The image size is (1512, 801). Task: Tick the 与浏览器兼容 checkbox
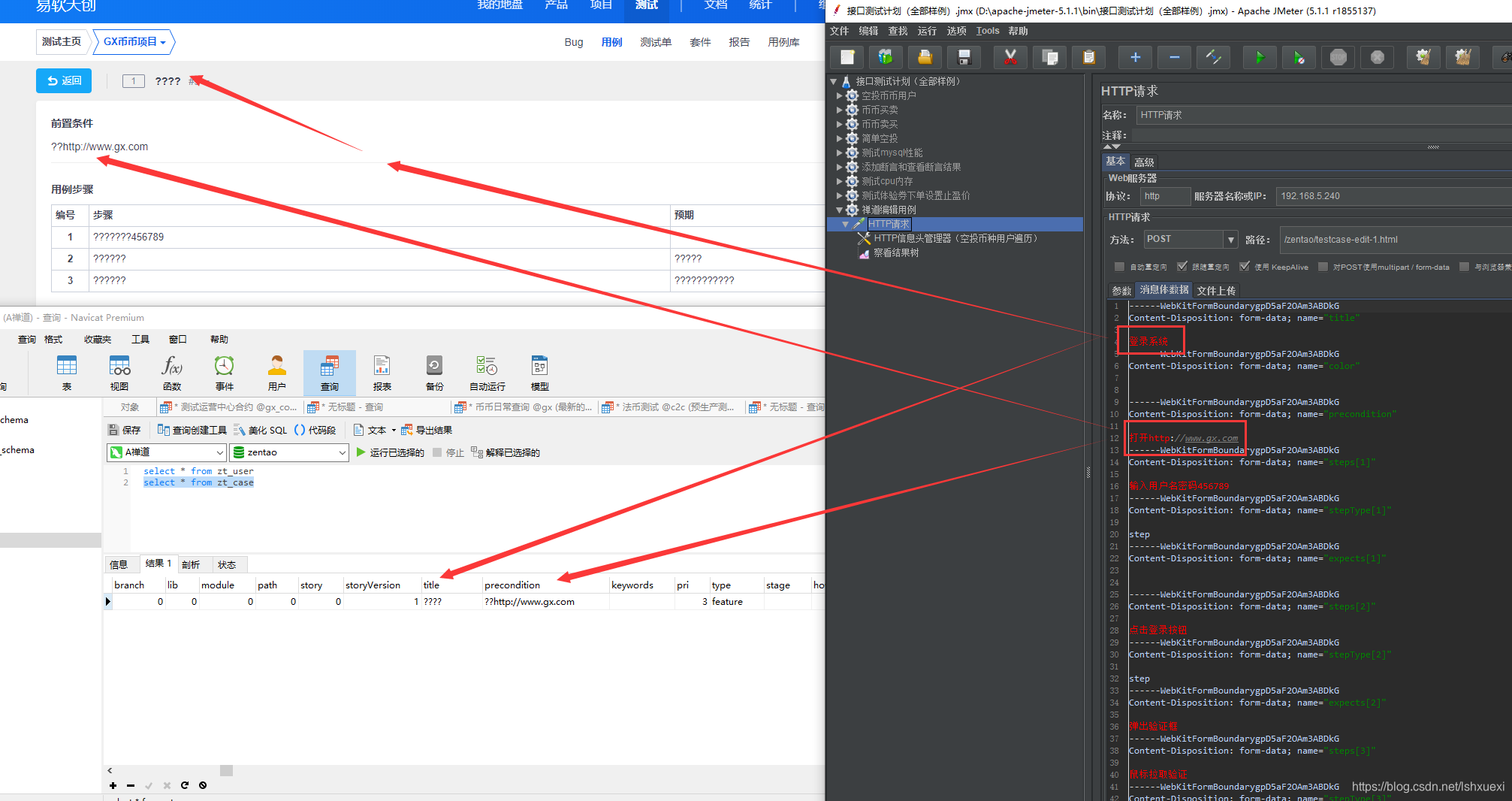1464,267
